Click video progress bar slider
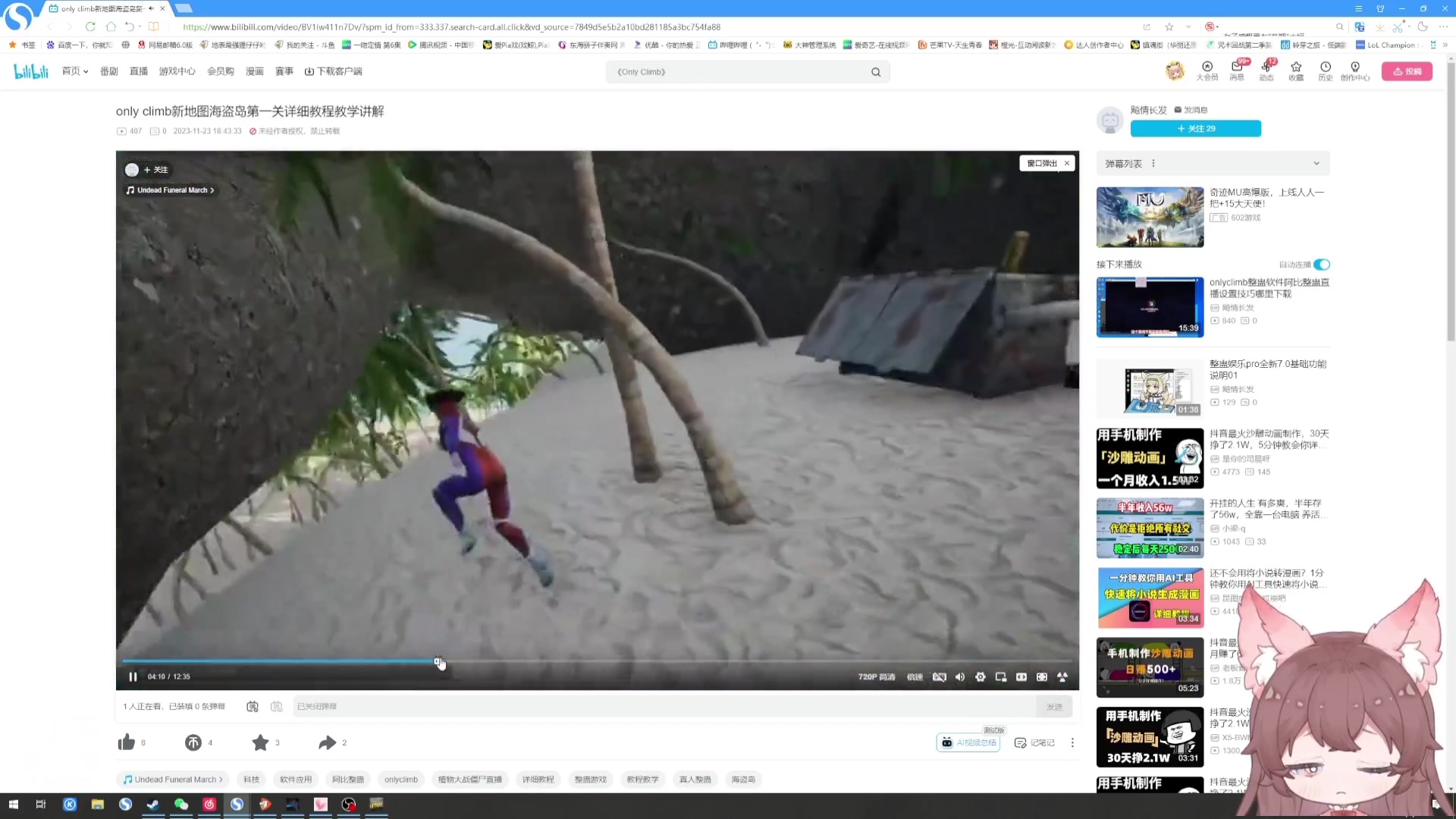Viewport: 1456px width, 819px height. 598,661
